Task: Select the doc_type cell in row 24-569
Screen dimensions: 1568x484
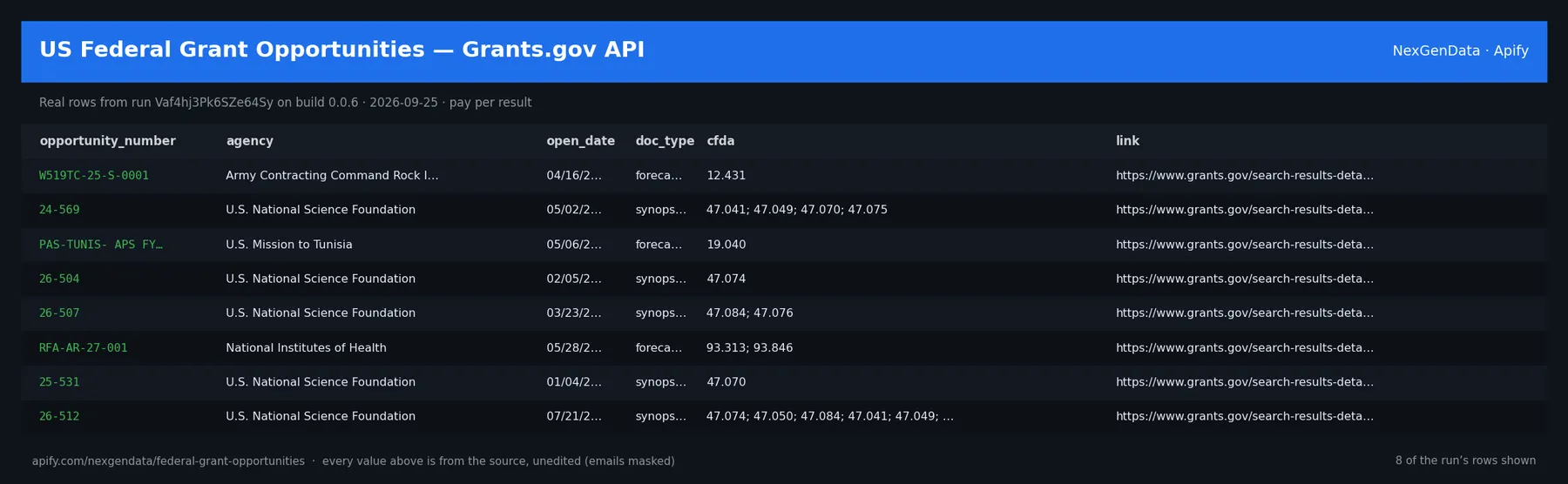Action: [x=660, y=210]
